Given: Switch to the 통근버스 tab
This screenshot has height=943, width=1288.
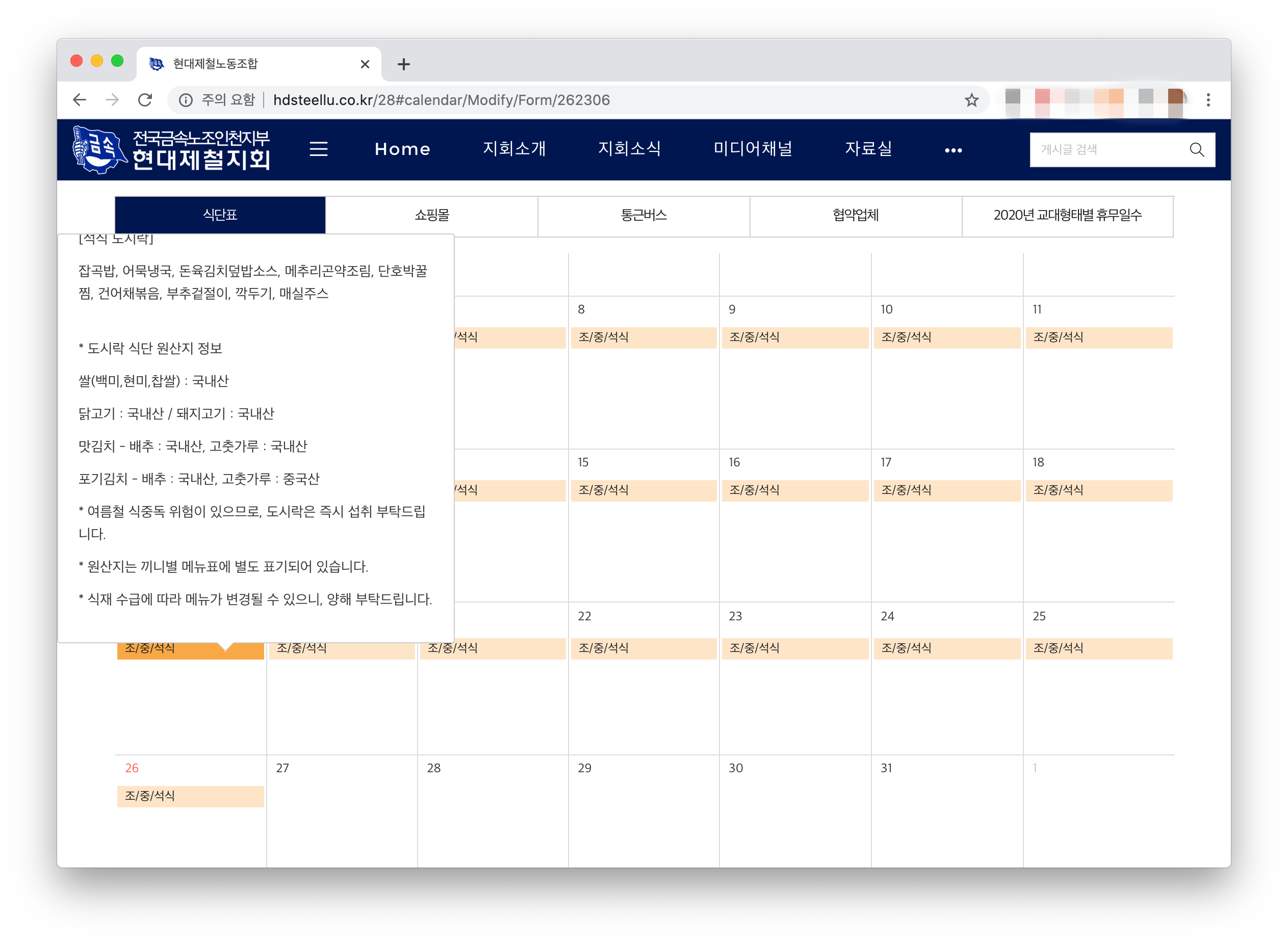Looking at the screenshot, I should coord(643,215).
